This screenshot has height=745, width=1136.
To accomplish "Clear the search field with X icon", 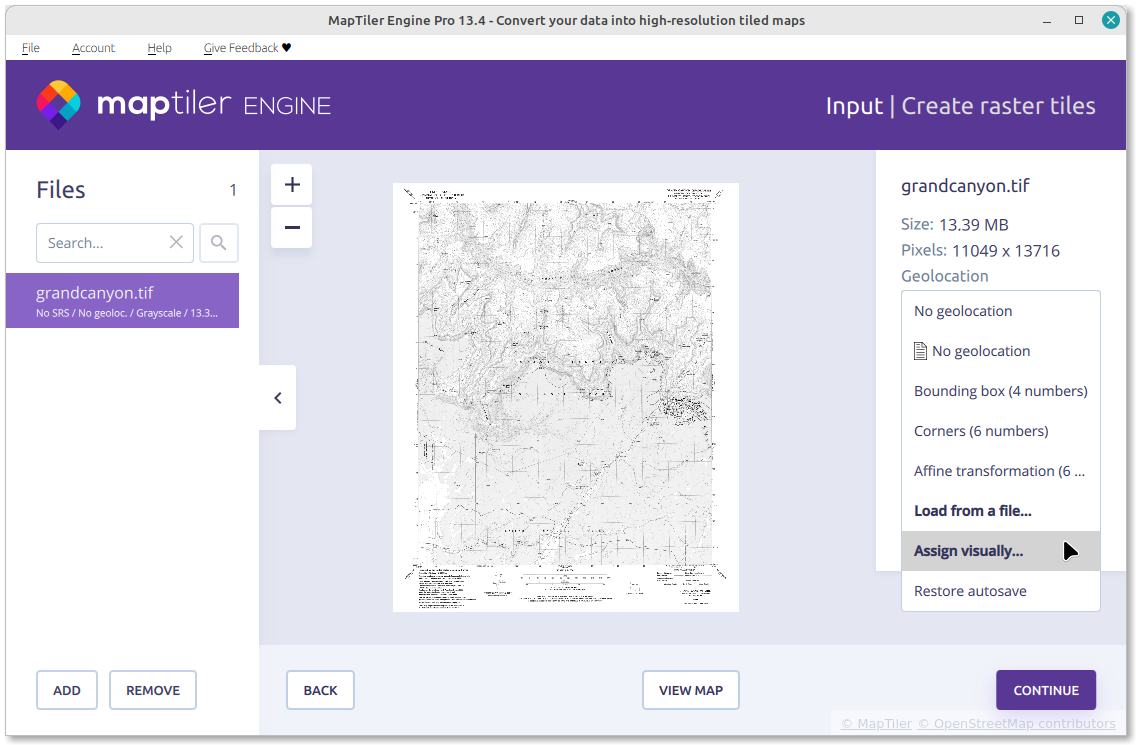I will [176, 243].
